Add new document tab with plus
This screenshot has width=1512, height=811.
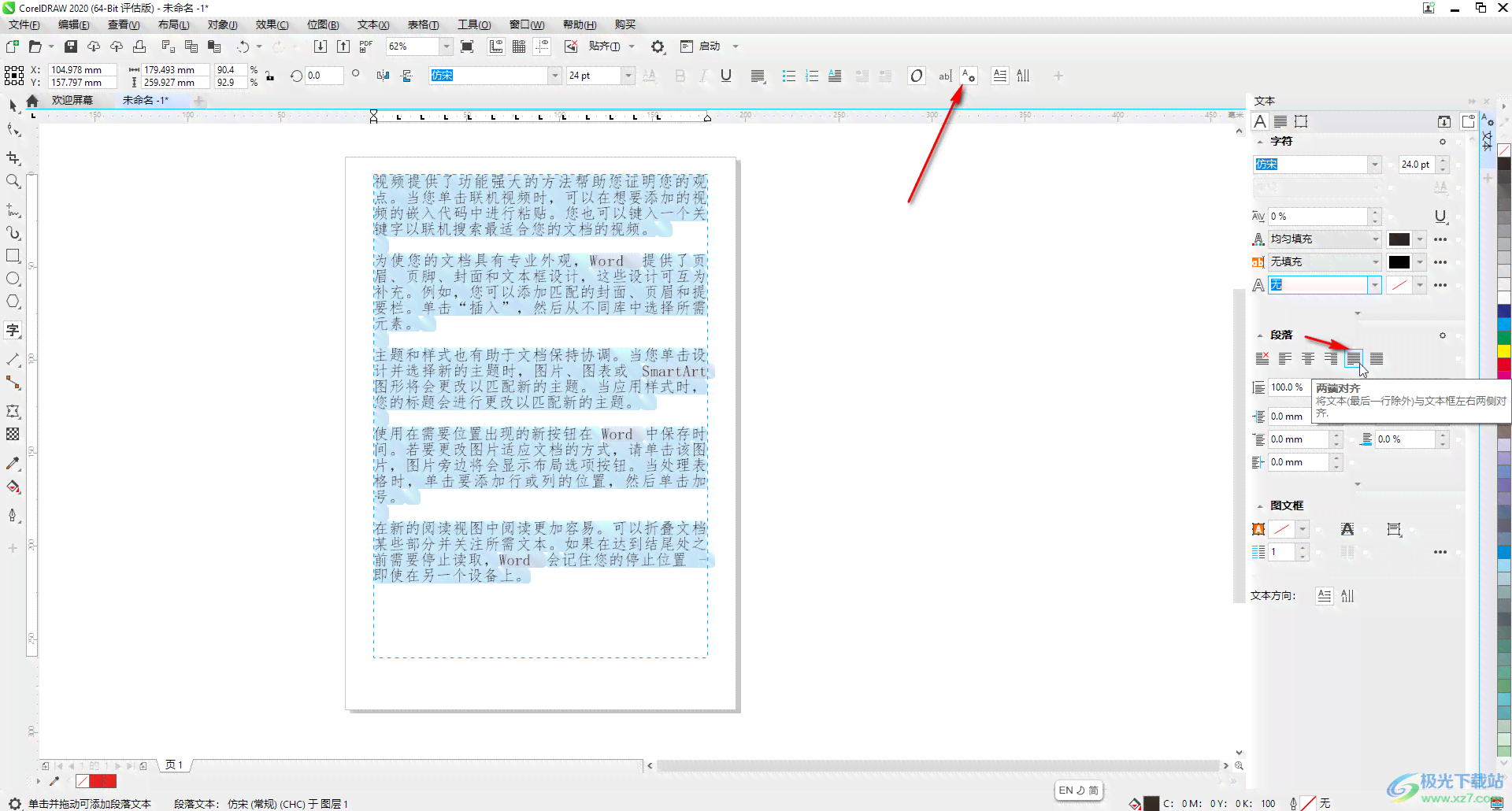click(x=199, y=101)
